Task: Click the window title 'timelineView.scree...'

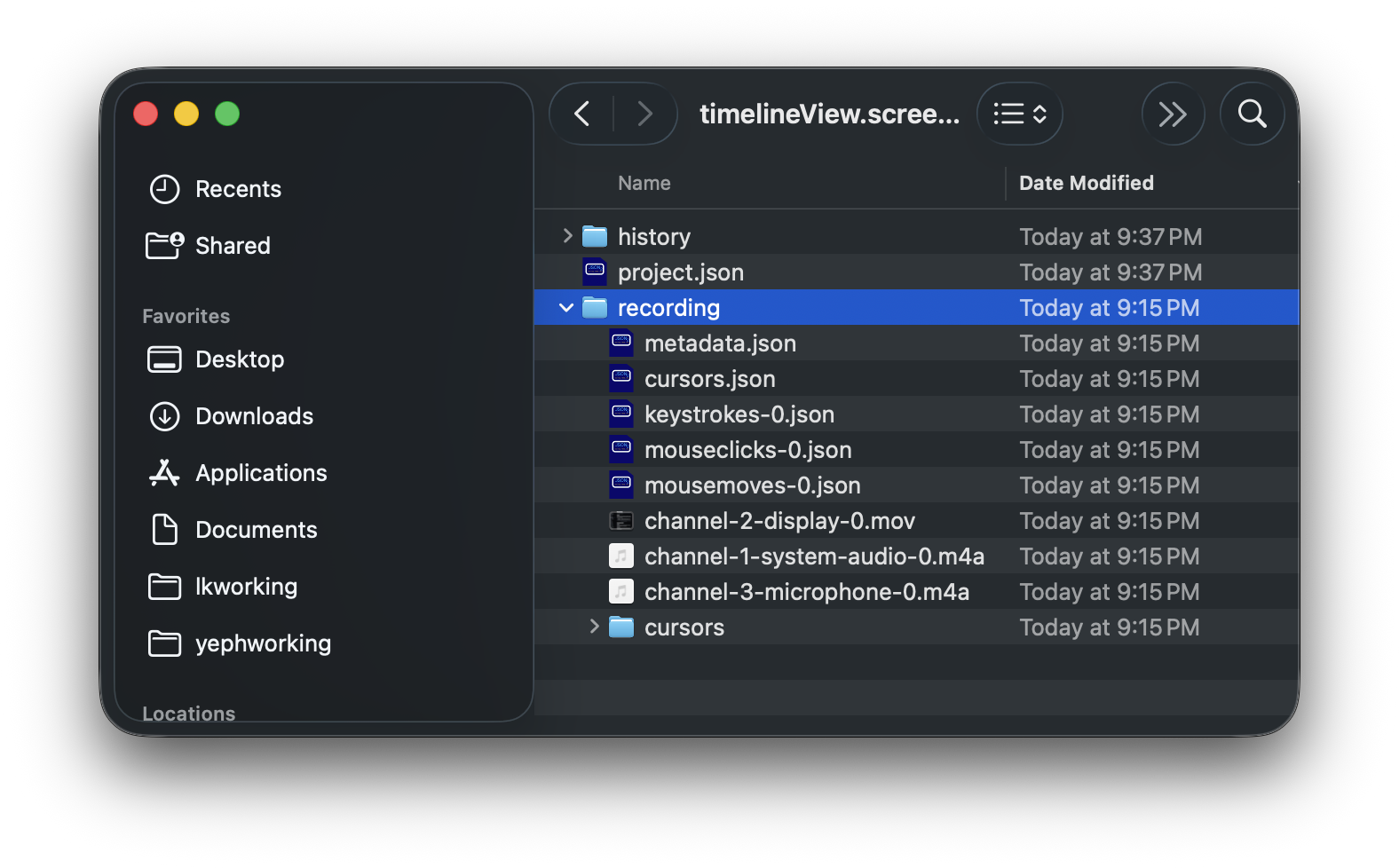Action: click(829, 114)
